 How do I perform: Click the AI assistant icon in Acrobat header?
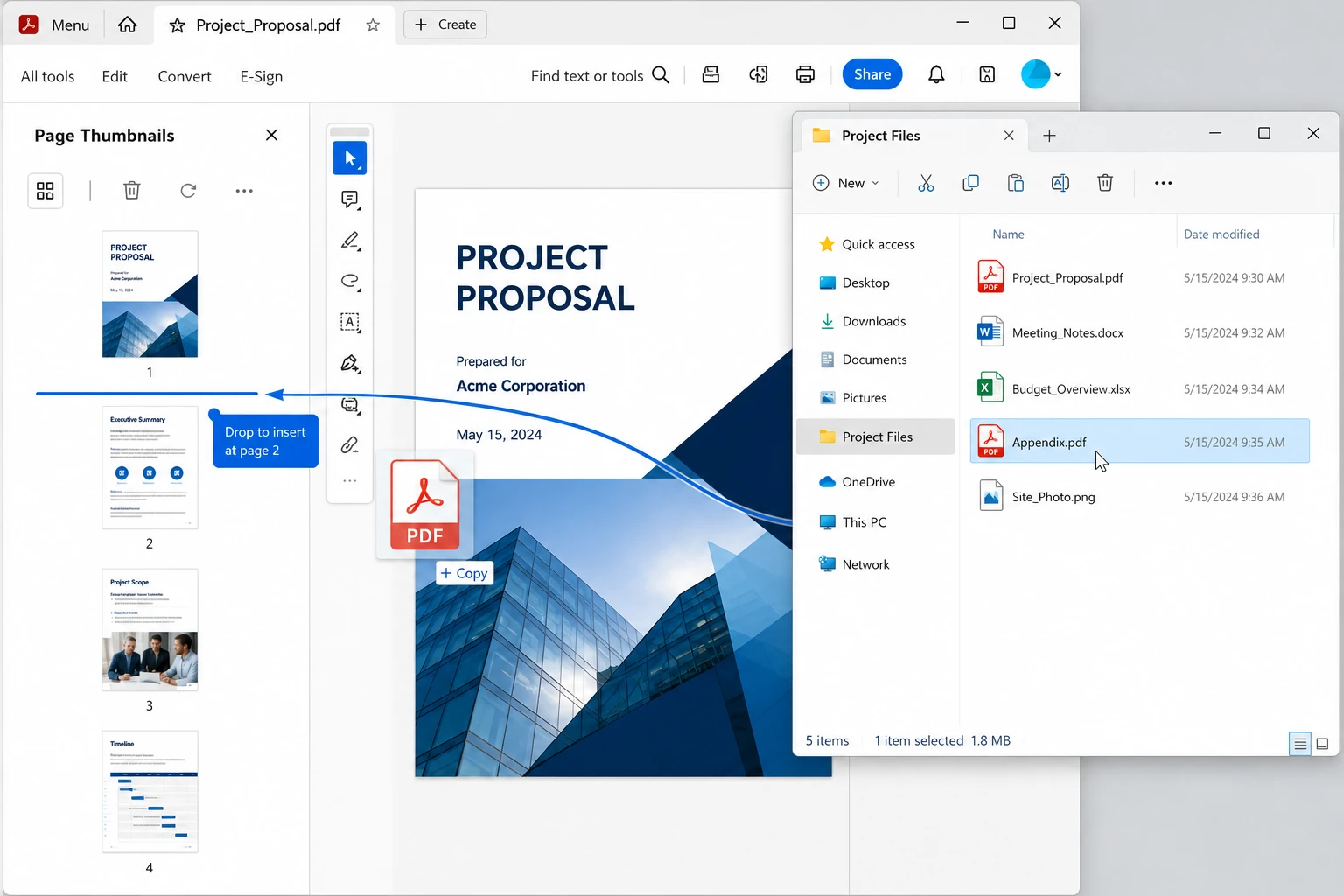tap(759, 74)
